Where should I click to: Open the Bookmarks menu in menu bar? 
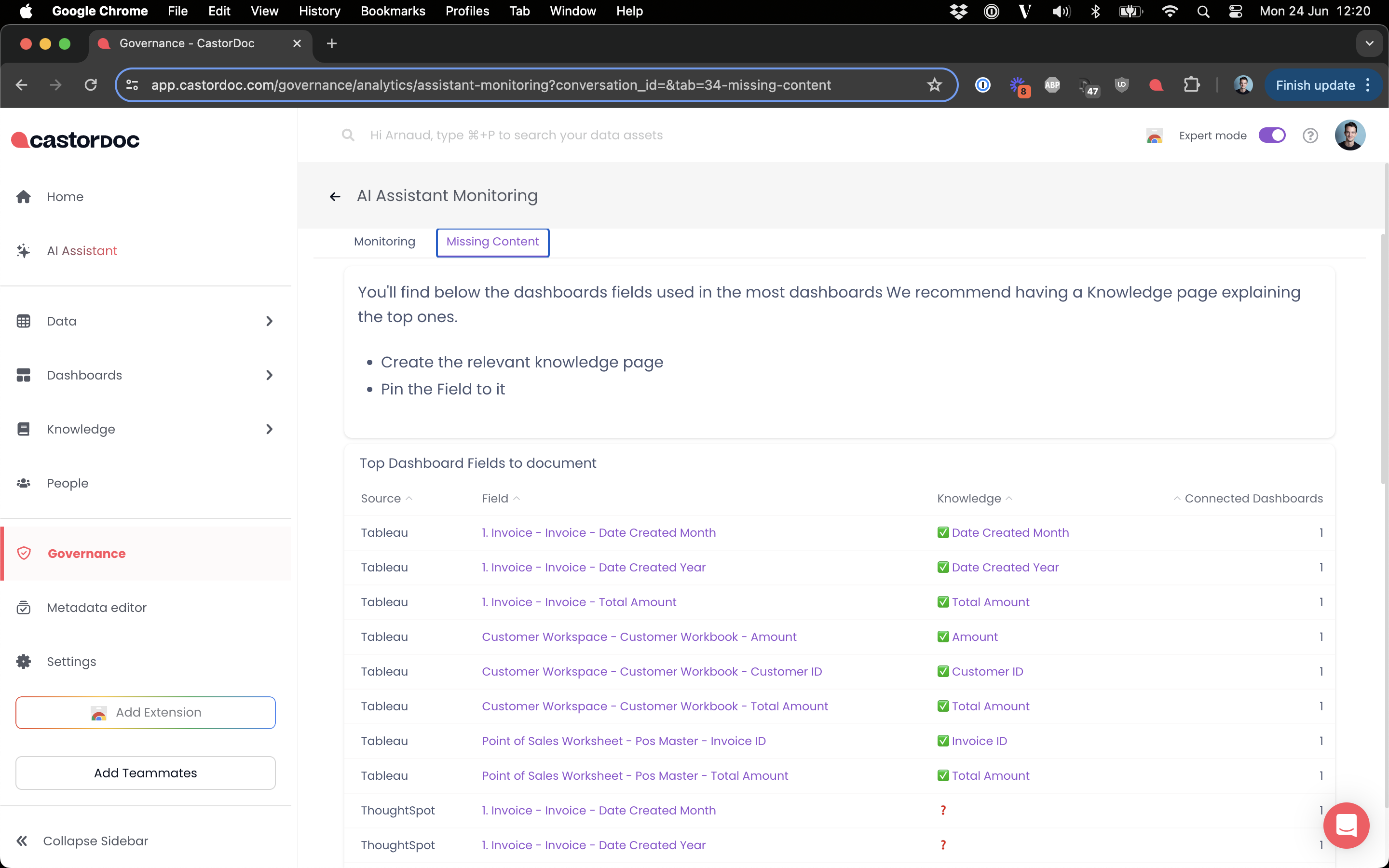pyautogui.click(x=393, y=11)
